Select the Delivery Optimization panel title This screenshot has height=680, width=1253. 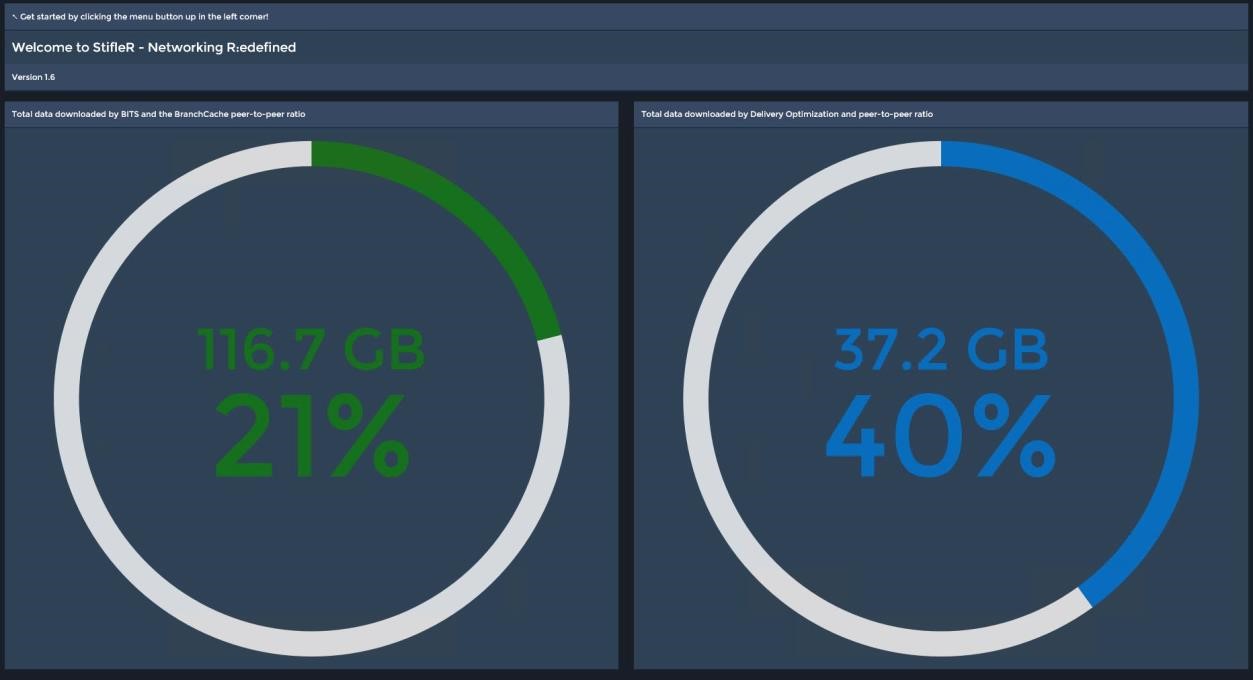click(x=787, y=114)
